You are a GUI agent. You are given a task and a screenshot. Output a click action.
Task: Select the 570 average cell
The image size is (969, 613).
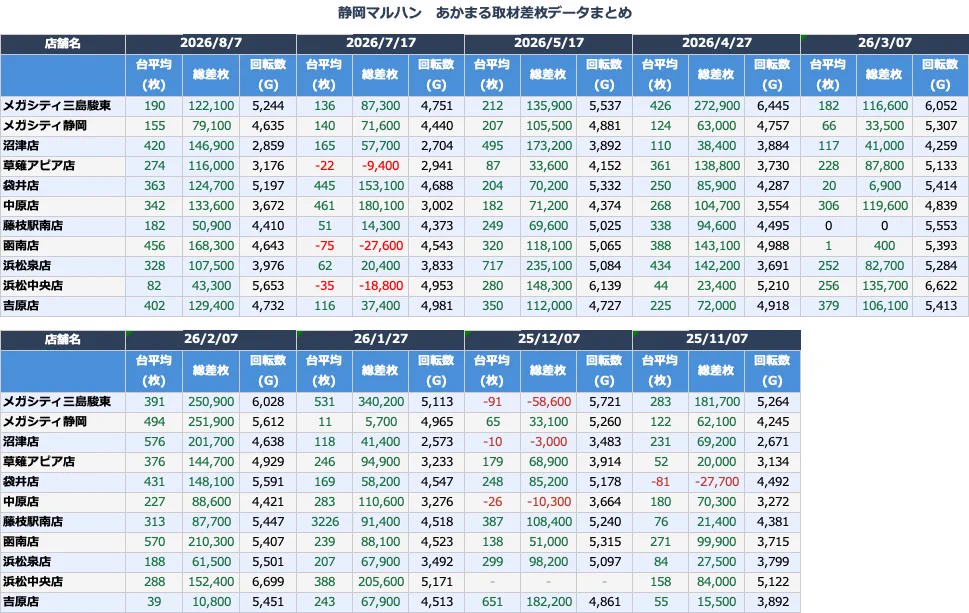[x=154, y=542]
